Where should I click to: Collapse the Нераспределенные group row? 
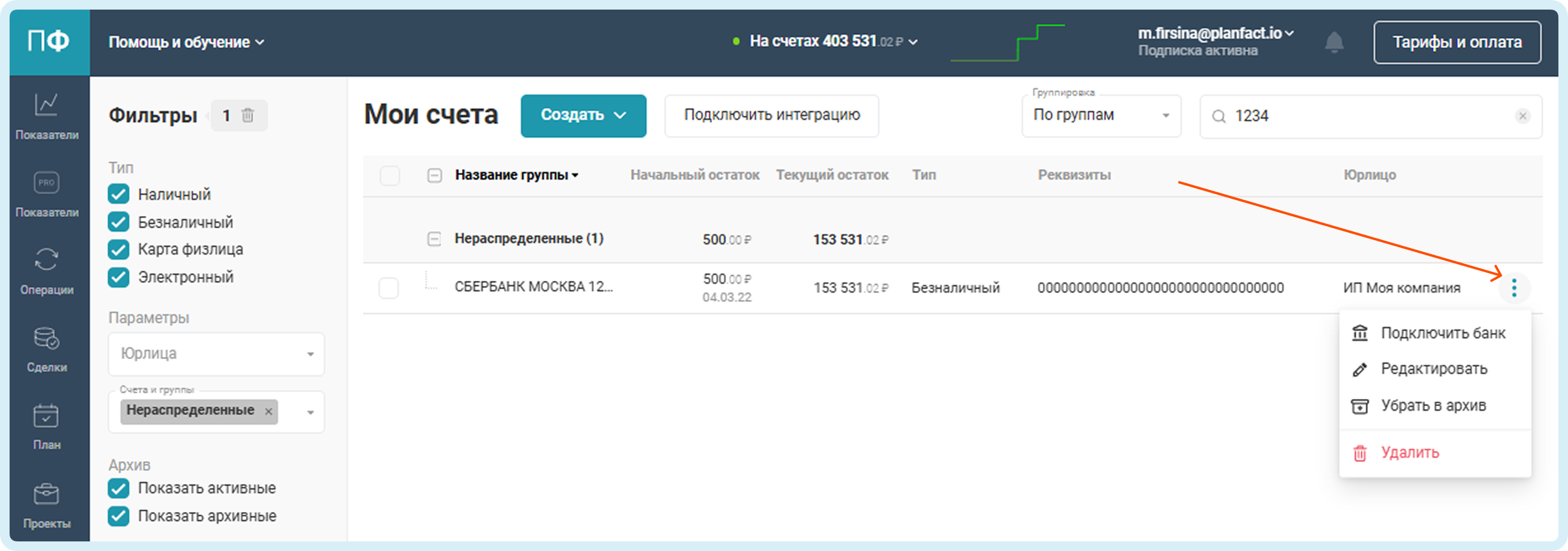(434, 239)
